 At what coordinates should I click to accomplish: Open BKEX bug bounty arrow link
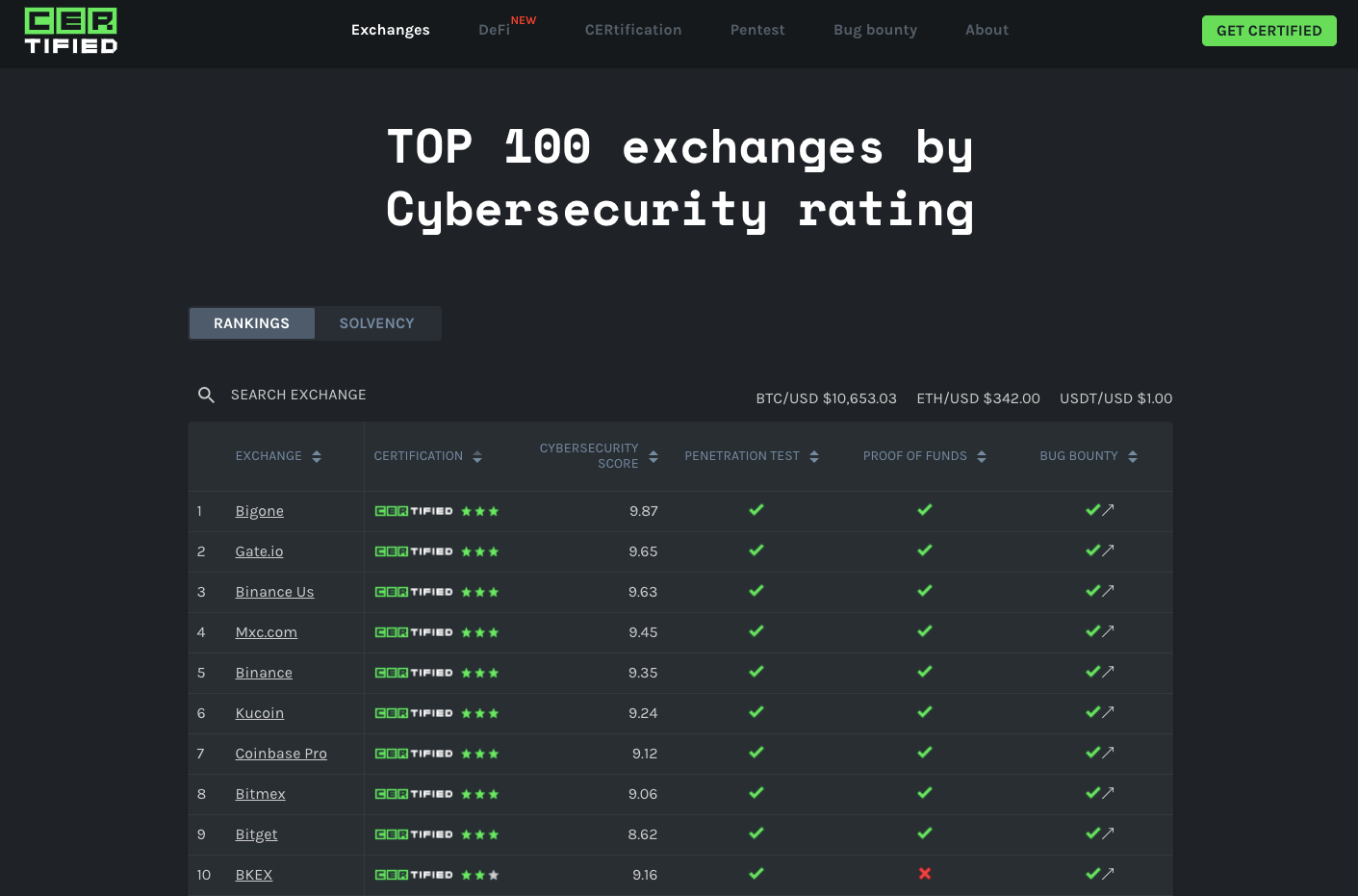pos(1108,874)
